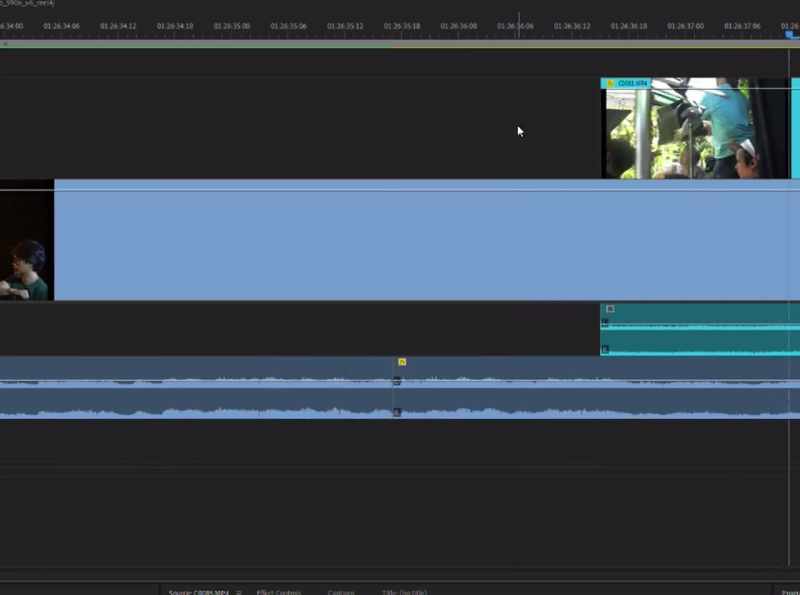The image size is (800, 595).
Task: Select the C0081.MP4 clip thumbnail of the camera crew
Action: [694, 128]
